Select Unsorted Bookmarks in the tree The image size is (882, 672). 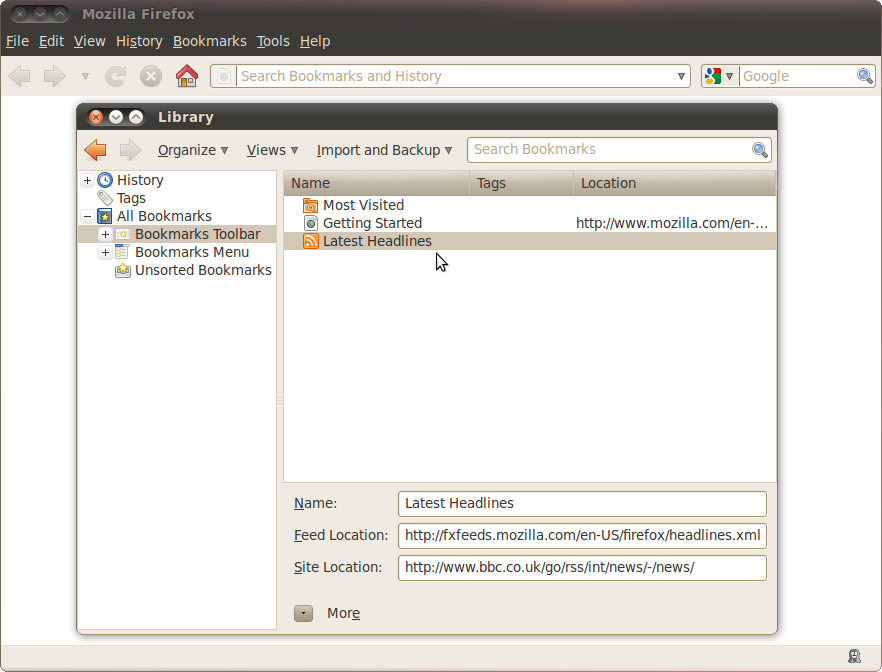click(x=203, y=270)
